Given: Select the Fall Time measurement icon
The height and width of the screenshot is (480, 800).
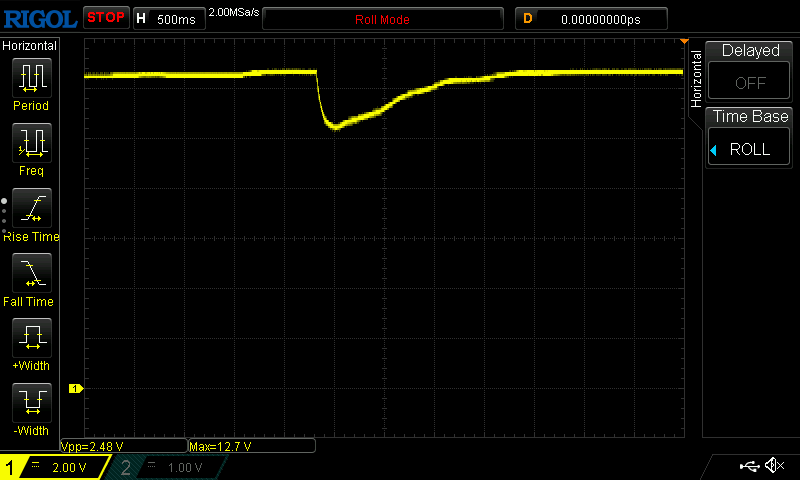Looking at the screenshot, I should (32, 273).
